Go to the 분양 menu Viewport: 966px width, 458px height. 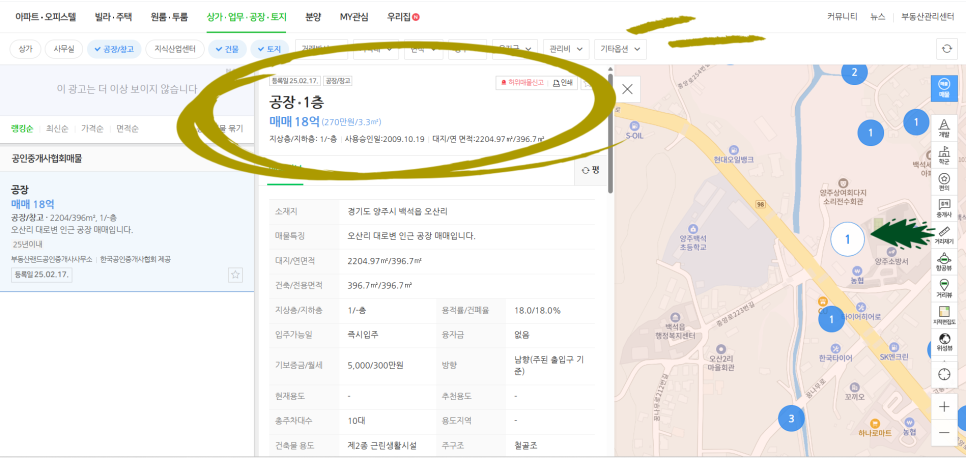(313, 17)
